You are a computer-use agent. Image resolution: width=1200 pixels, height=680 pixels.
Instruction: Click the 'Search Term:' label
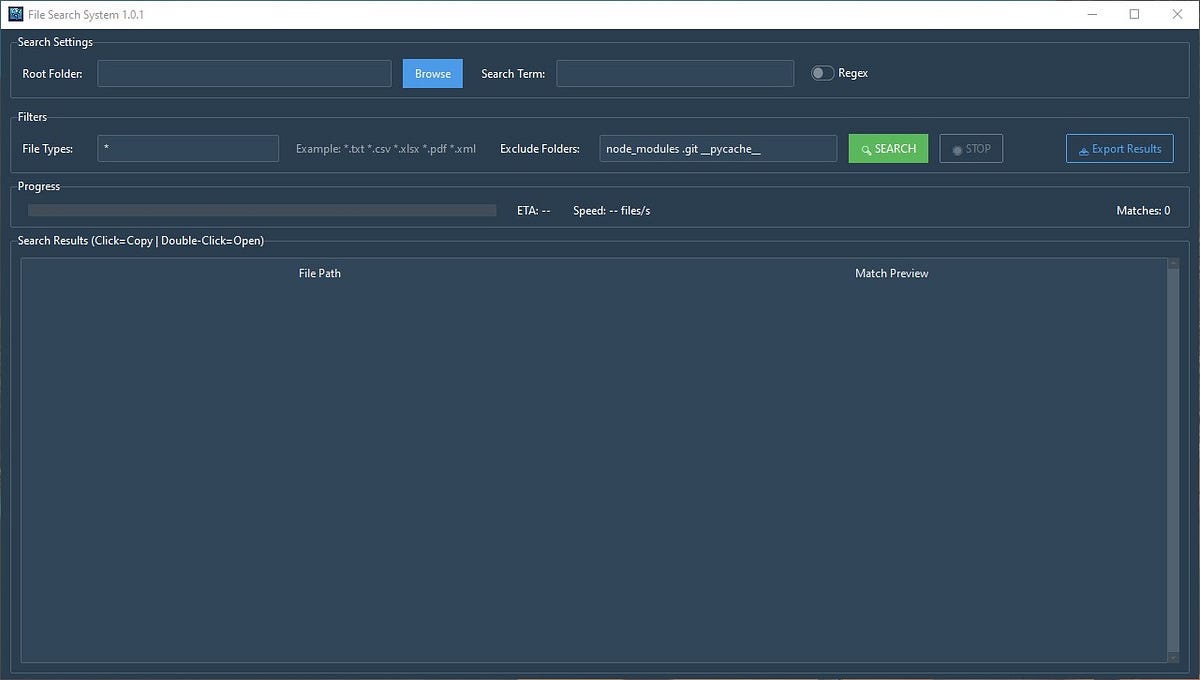[x=513, y=74]
